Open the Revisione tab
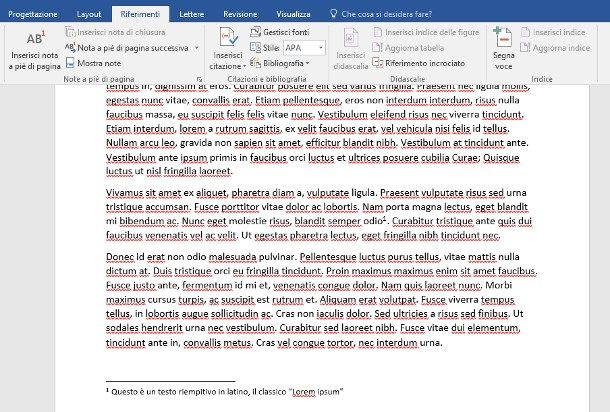This screenshot has height=412, width=610. tap(240, 14)
